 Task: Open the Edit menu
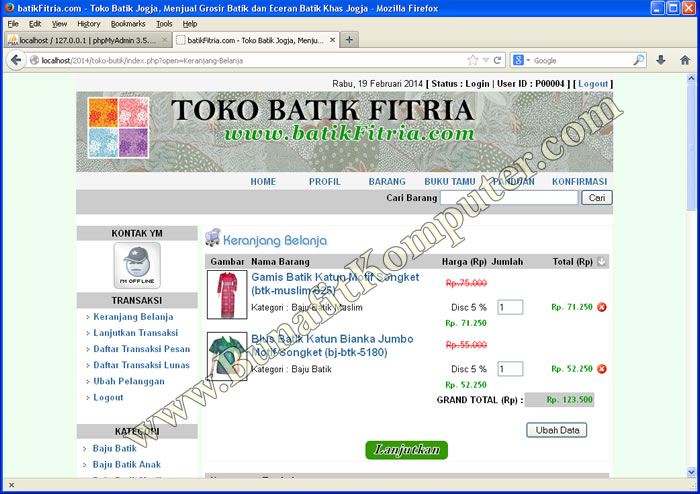pyautogui.click(x=35, y=24)
